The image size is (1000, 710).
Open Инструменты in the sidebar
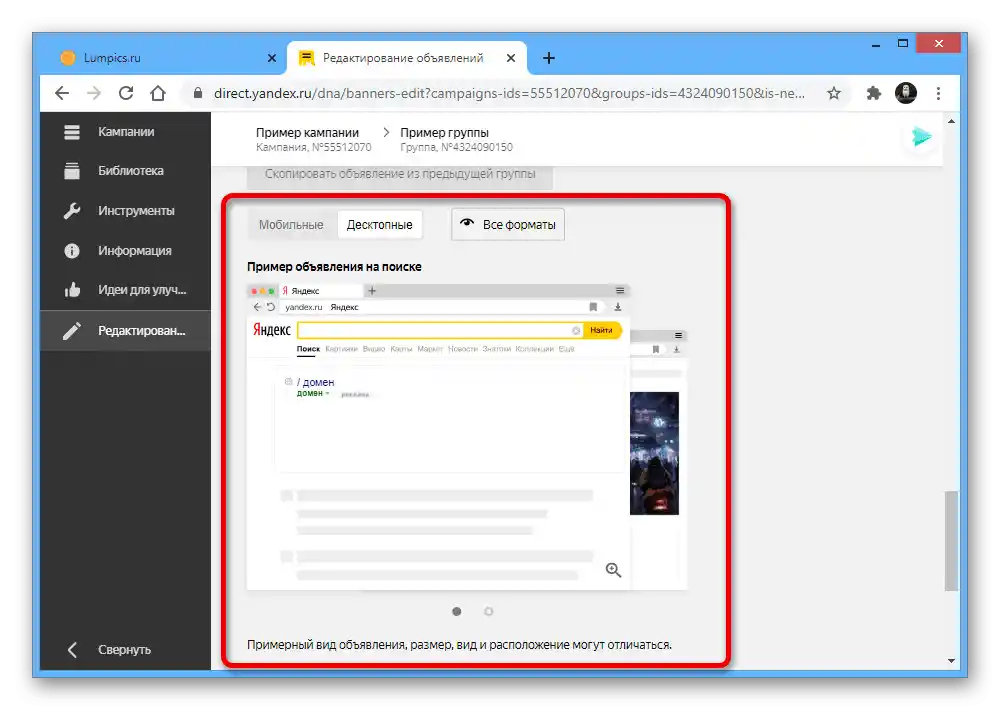[126, 211]
